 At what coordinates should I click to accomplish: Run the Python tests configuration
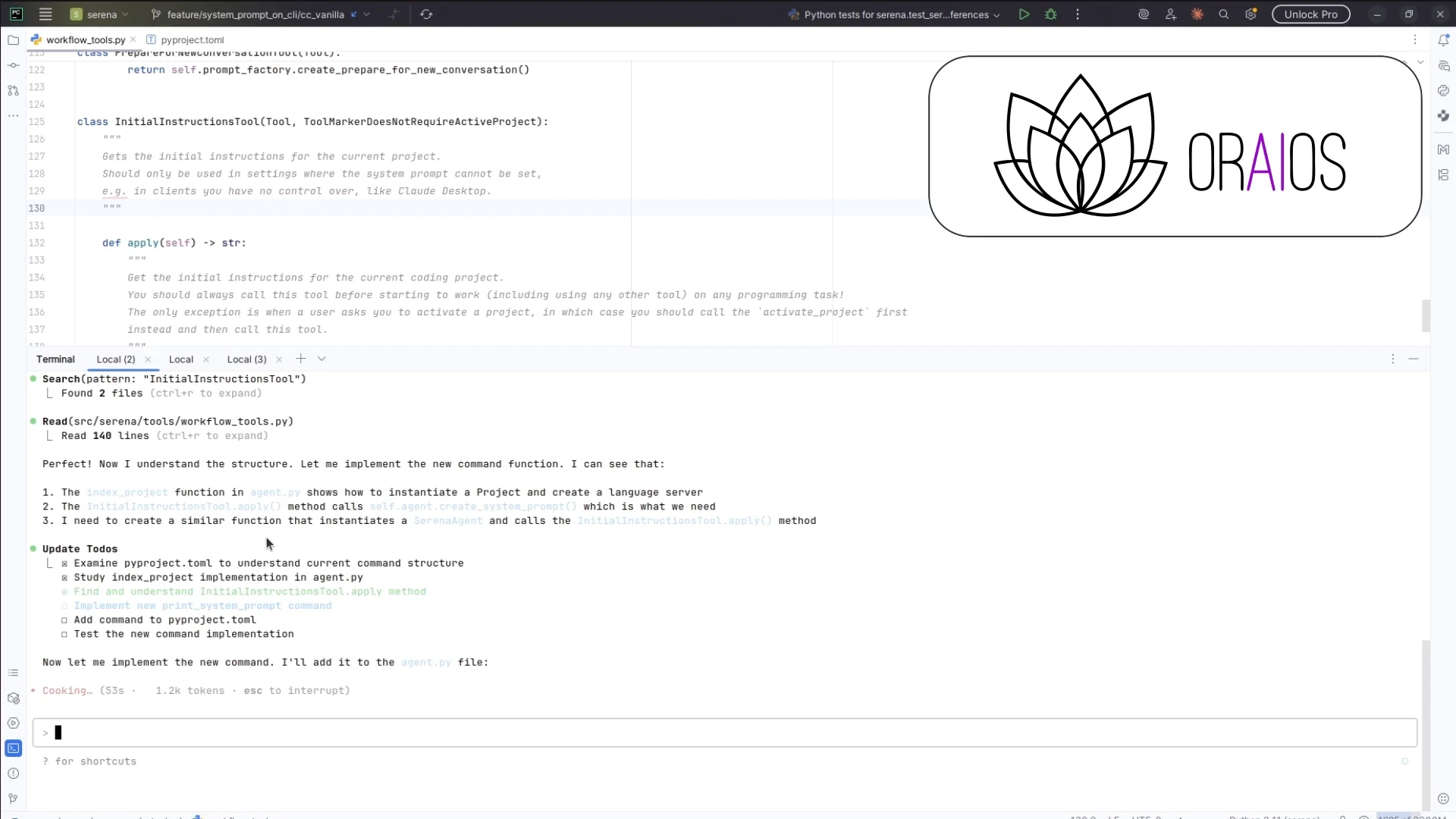click(1024, 14)
